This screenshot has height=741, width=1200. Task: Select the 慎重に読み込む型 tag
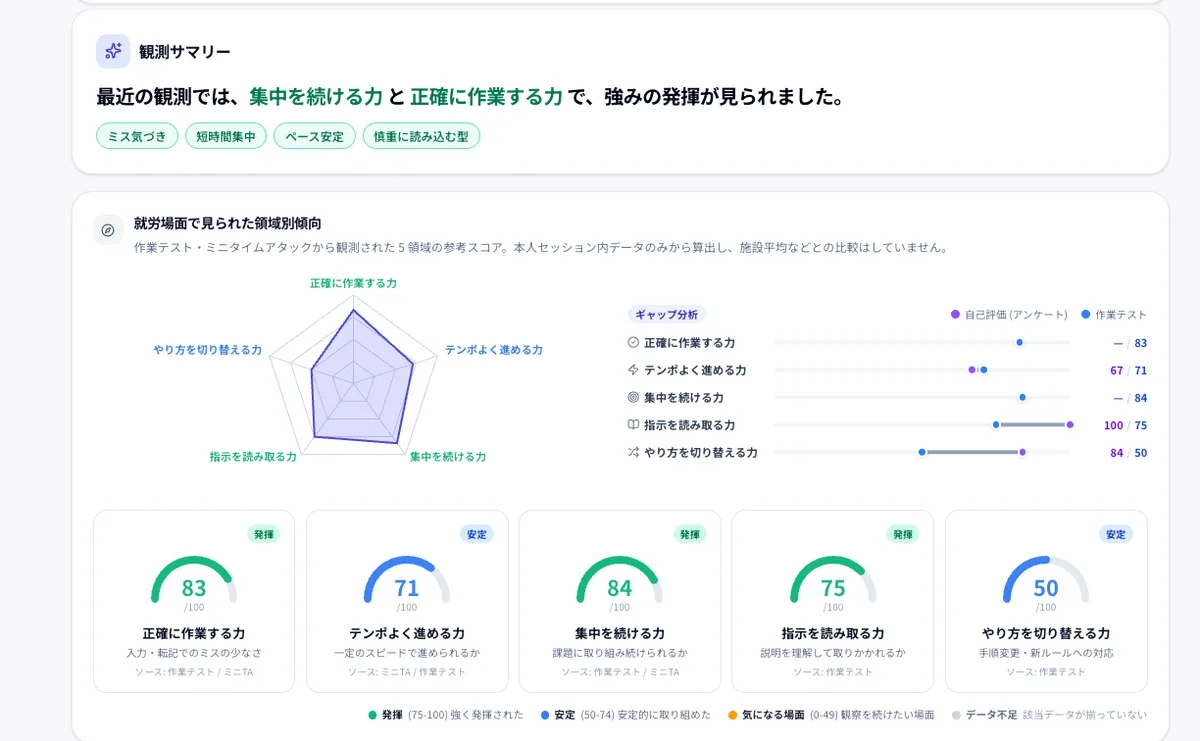421,136
